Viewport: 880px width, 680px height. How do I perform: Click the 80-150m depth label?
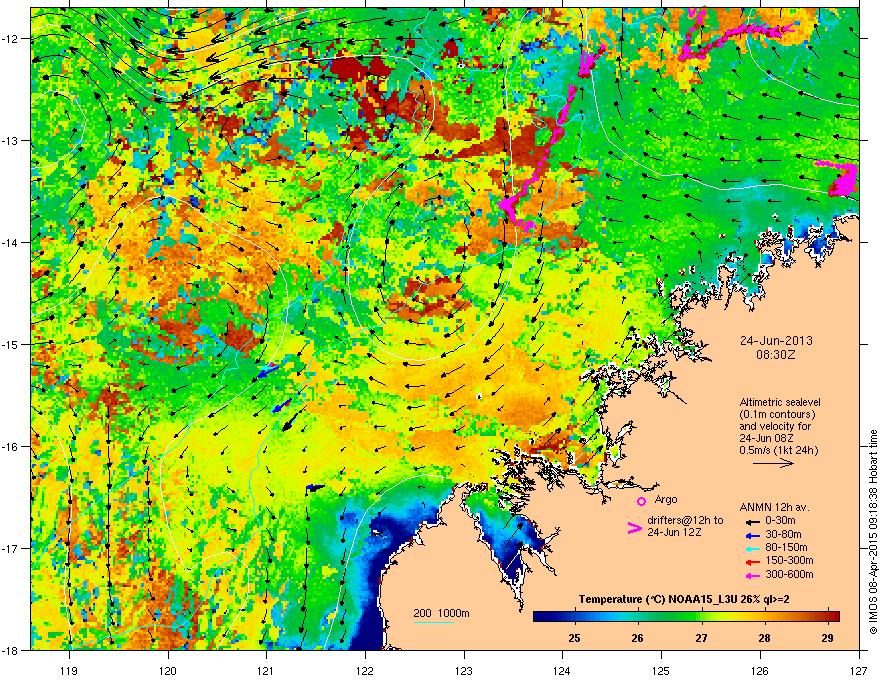pos(786,548)
